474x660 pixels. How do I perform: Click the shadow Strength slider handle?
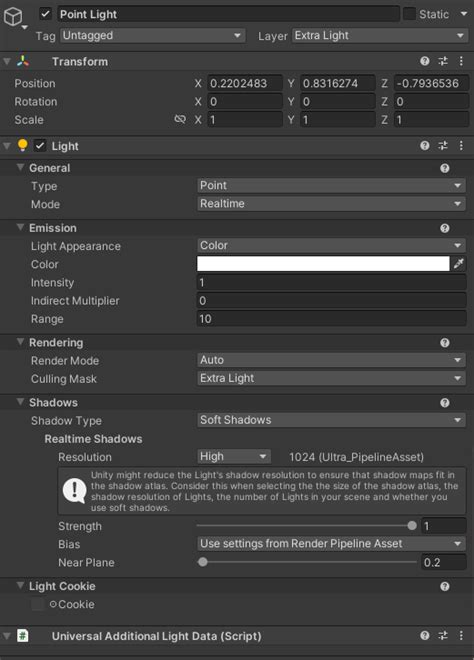tap(412, 525)
